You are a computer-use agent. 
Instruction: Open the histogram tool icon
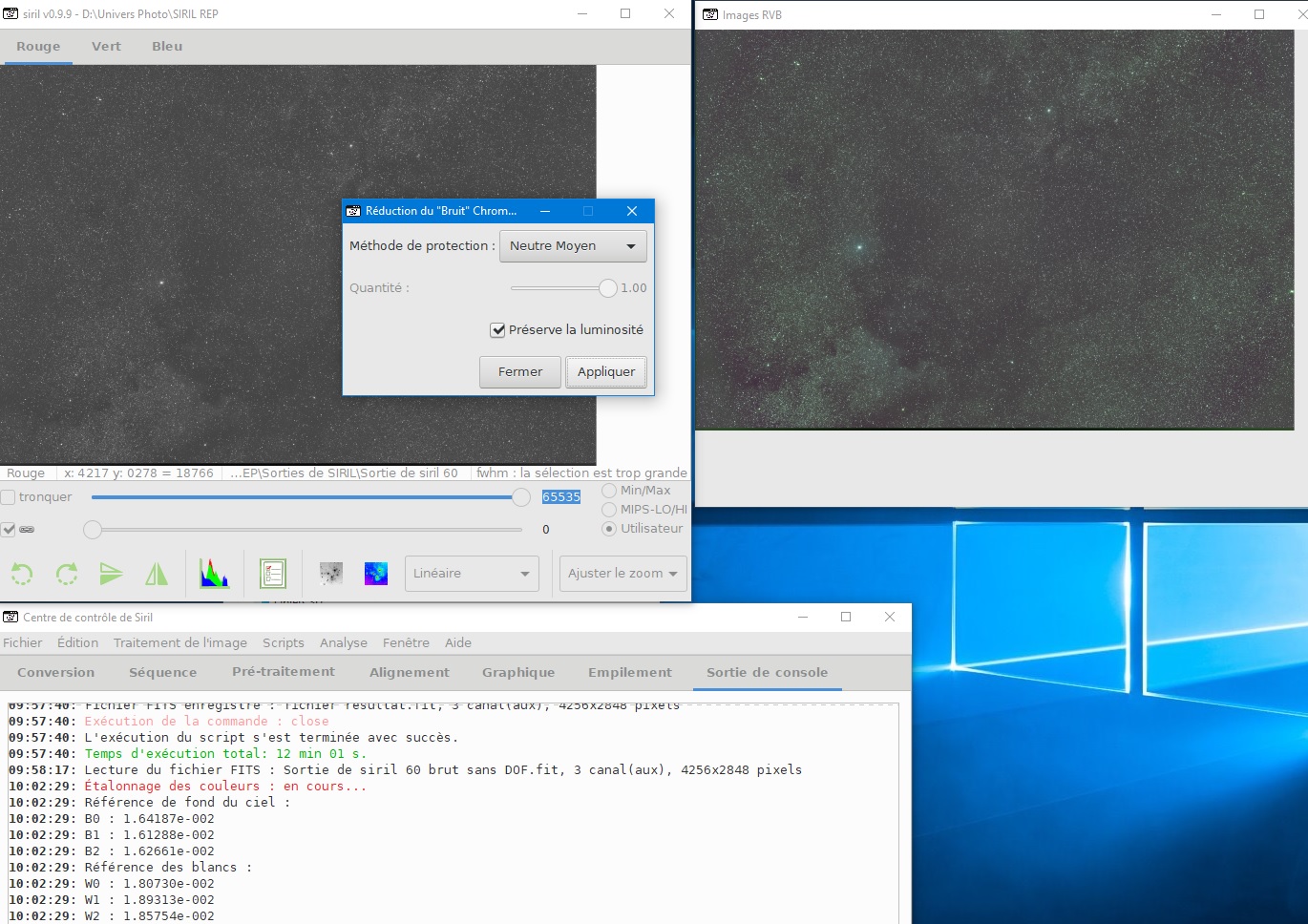click(x=214, y=574)
